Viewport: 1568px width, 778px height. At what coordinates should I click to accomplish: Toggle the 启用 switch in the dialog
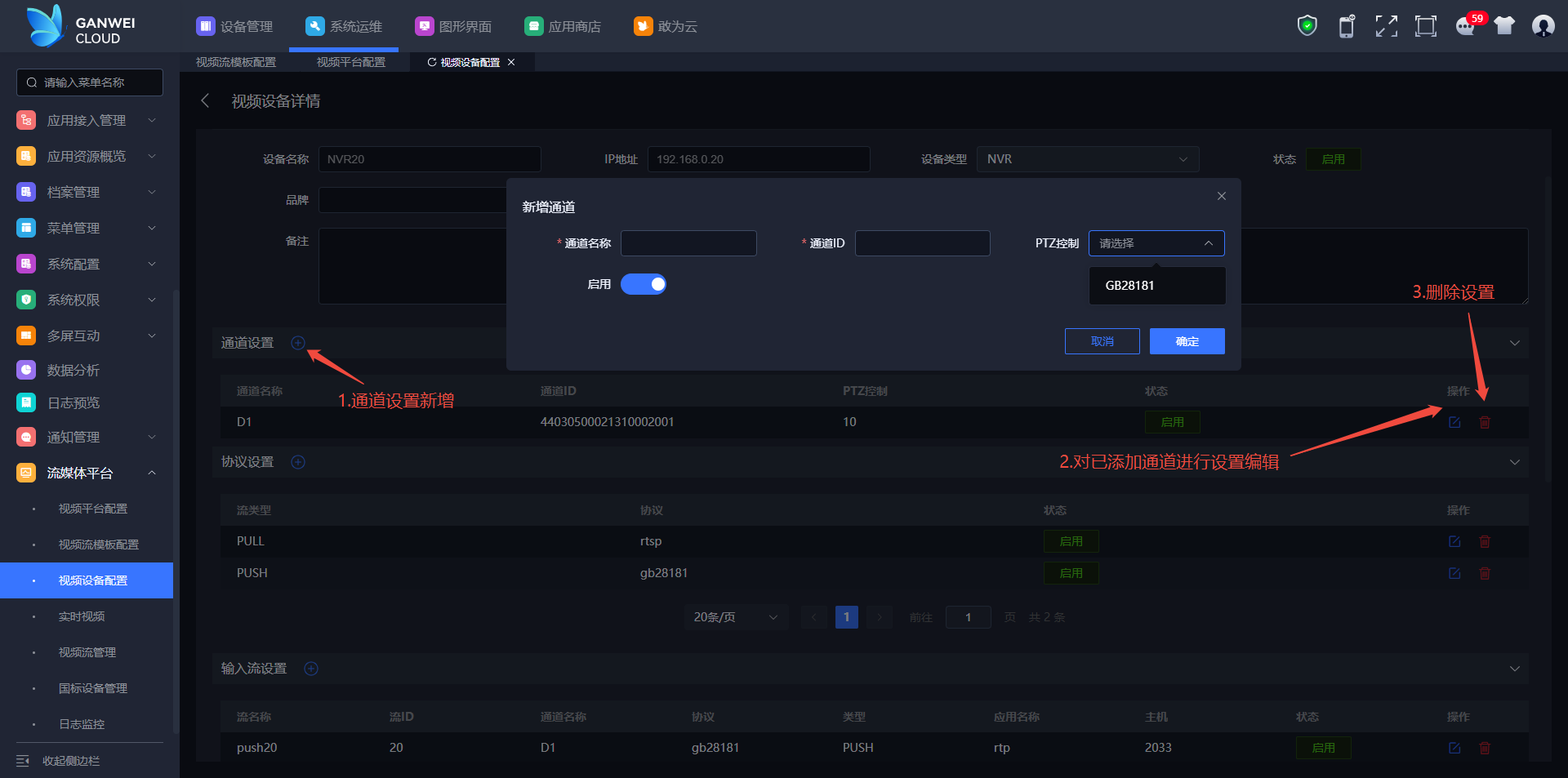click(644, 284)
